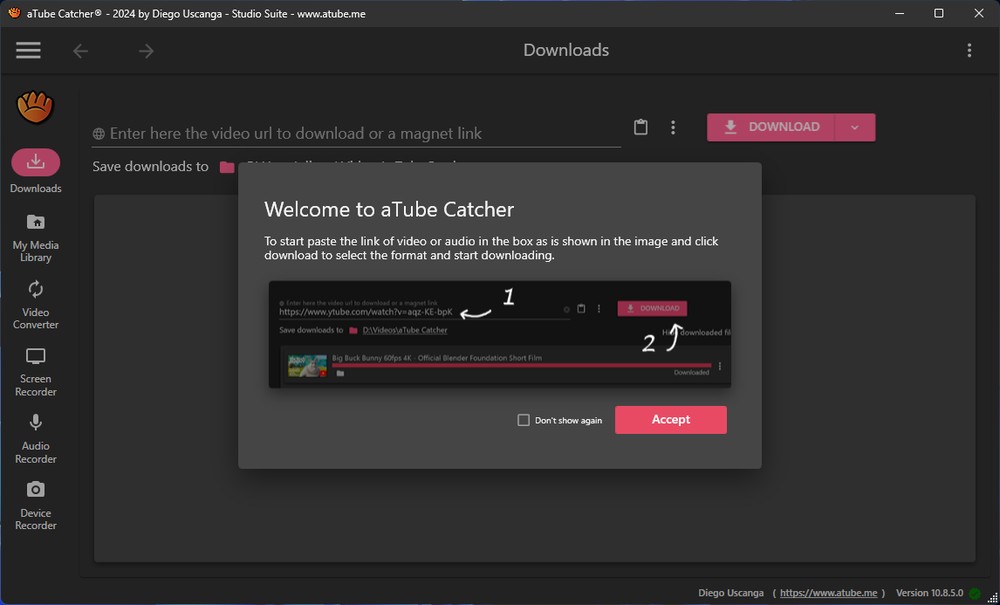Screen dimensions: 1000x605
Task: Paste a URL using the clipboard icon
Action: pyautogui.click(x=641, y=127)
